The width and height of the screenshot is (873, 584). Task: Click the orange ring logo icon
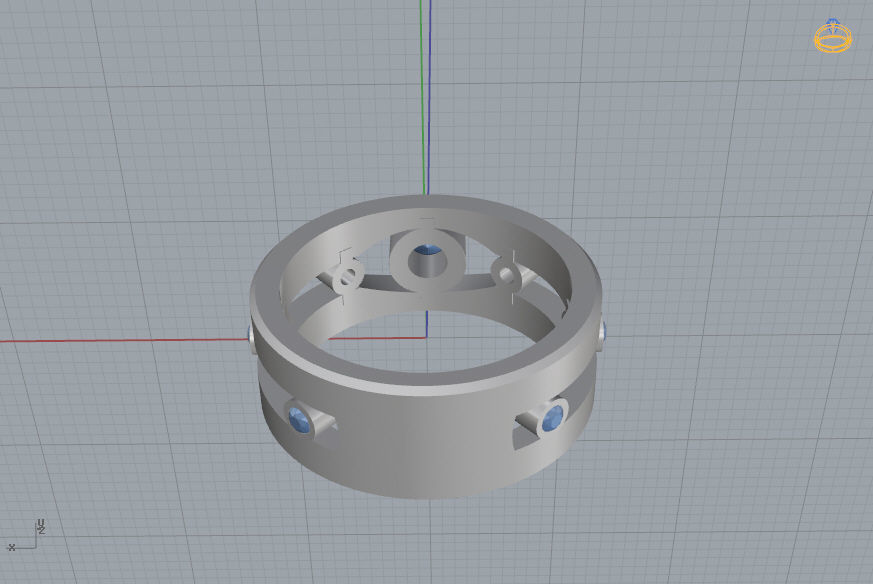pyautogui.click(x=833, y=36)
